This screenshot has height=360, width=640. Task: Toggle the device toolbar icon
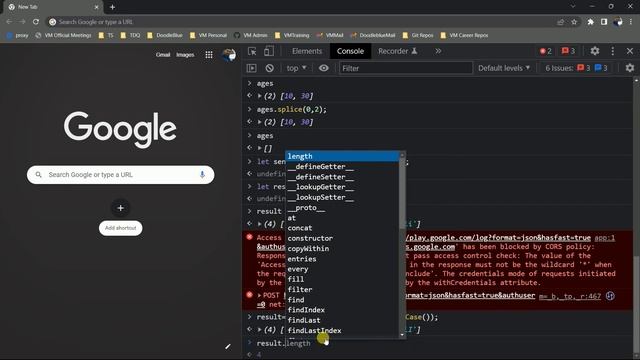(269, 51)
